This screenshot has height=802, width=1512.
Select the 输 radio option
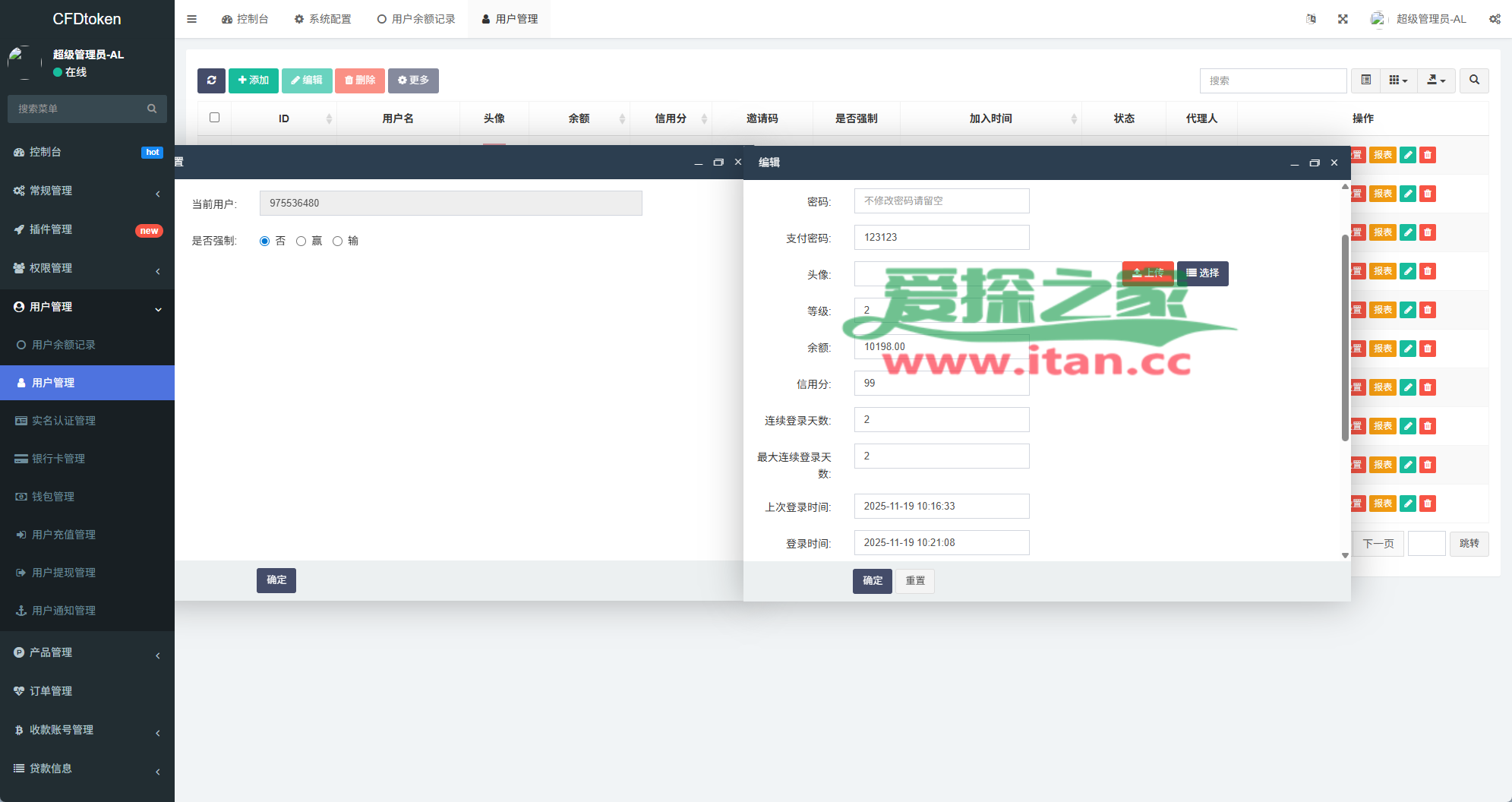tap(338, 242)
